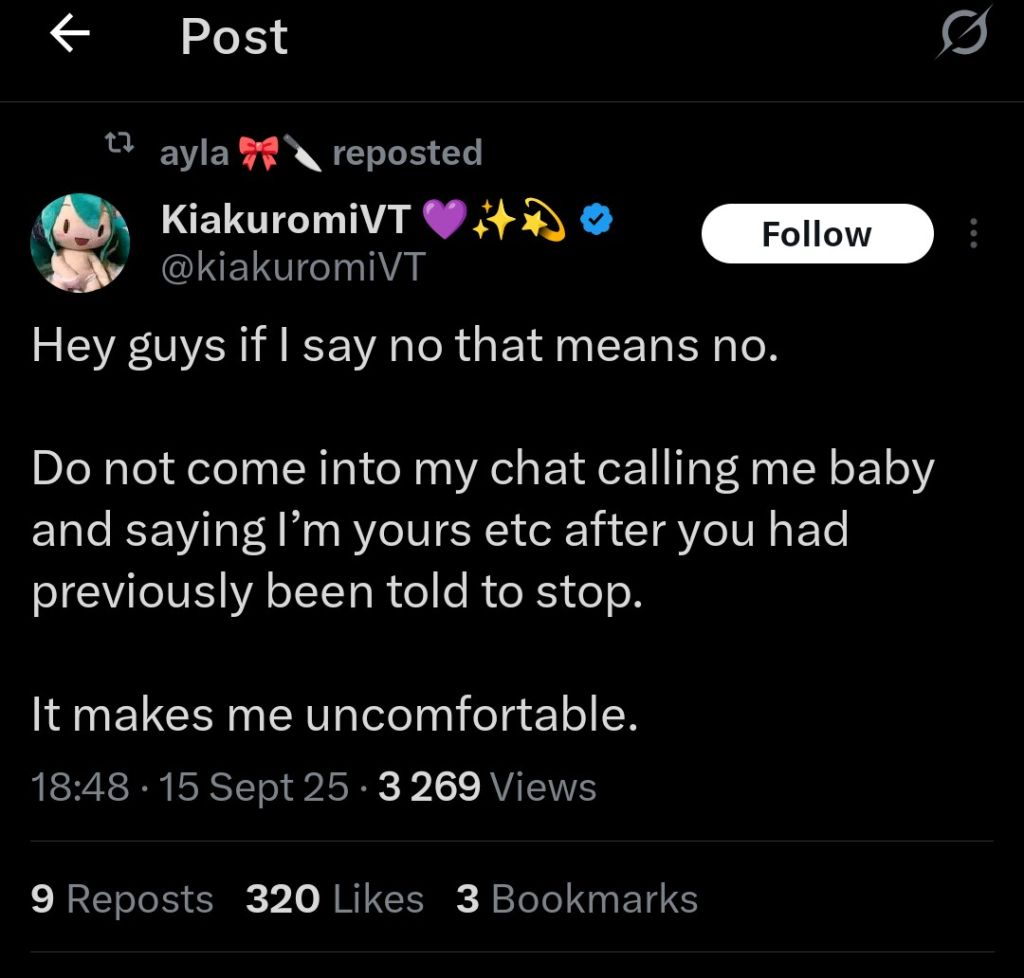Open Grok via the slashed circle icon
Viewport: 1024px width, 978px height.
point(964,33)
